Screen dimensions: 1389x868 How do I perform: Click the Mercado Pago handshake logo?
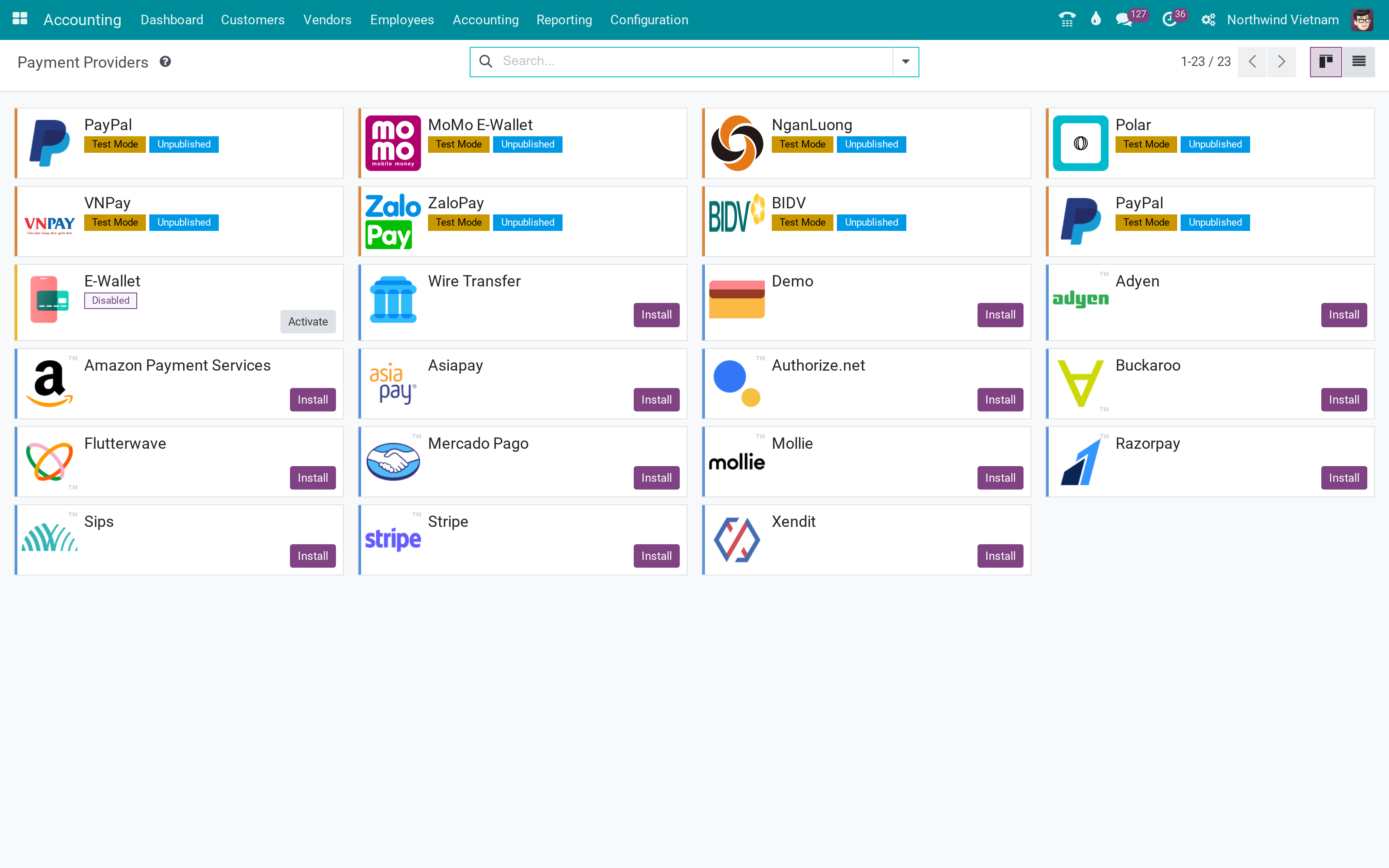coord(393,461)
